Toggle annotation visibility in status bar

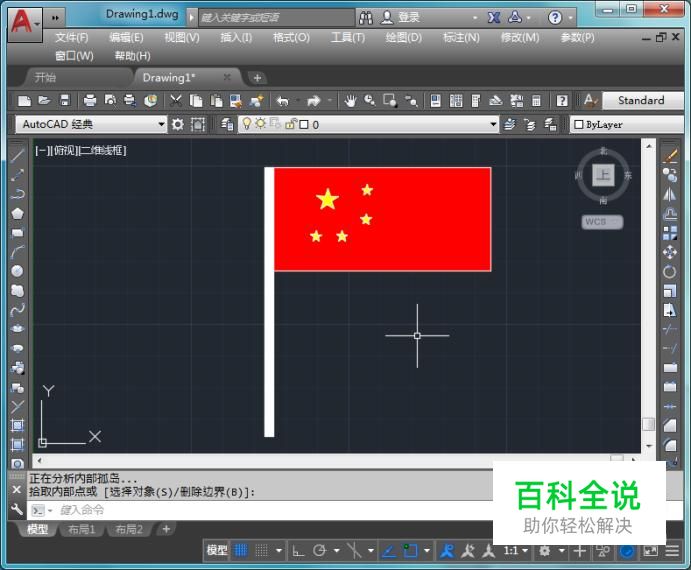tap(447, 550)
